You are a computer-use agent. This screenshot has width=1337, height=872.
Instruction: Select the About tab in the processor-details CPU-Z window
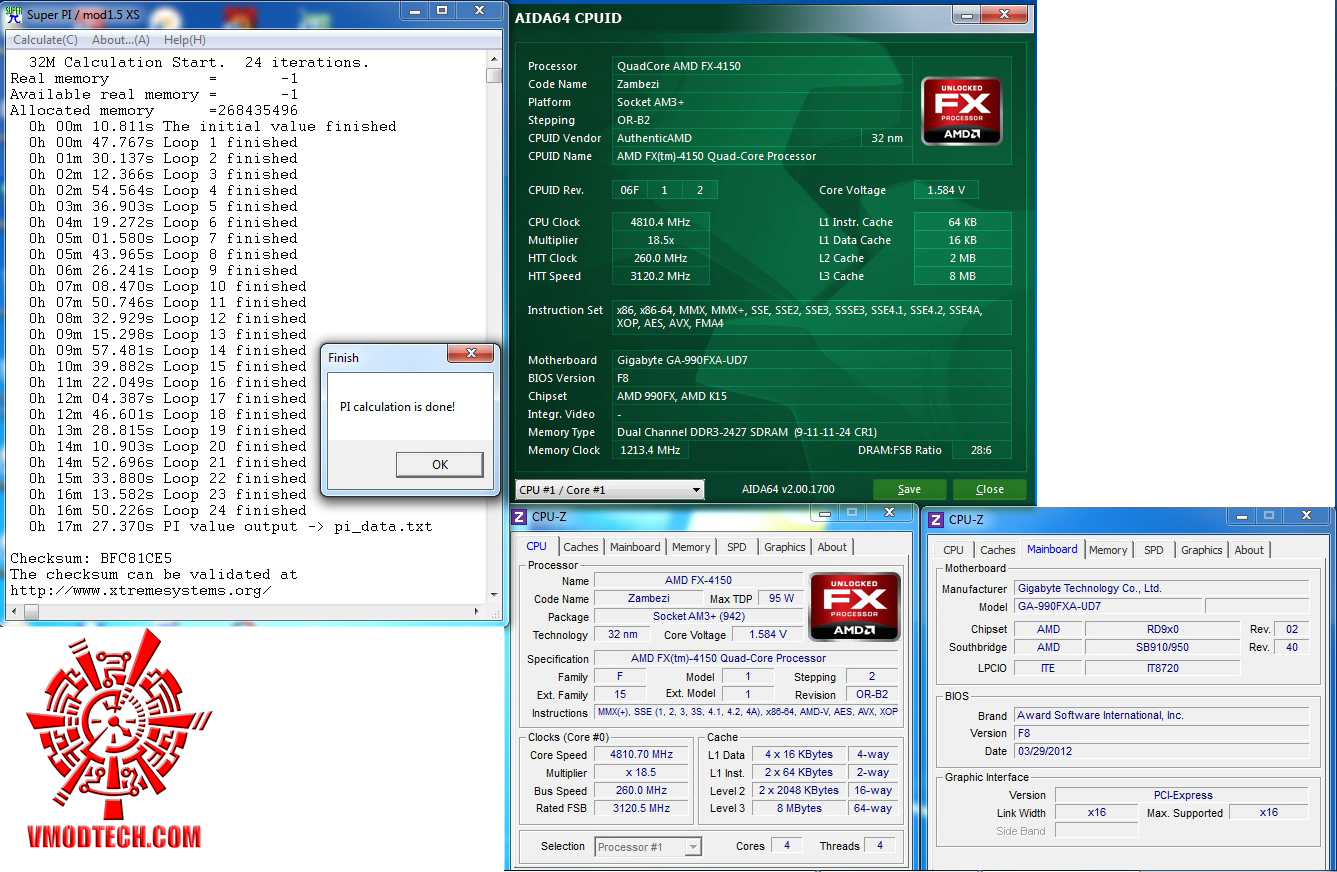click(x=832, y=547)
